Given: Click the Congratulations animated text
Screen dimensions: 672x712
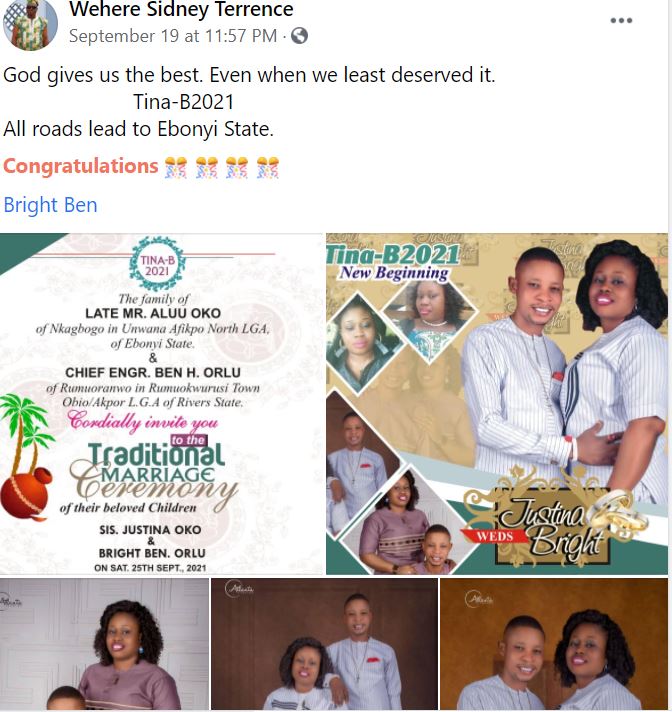Looking at the screenshot, I should click(x=81, y=166).
